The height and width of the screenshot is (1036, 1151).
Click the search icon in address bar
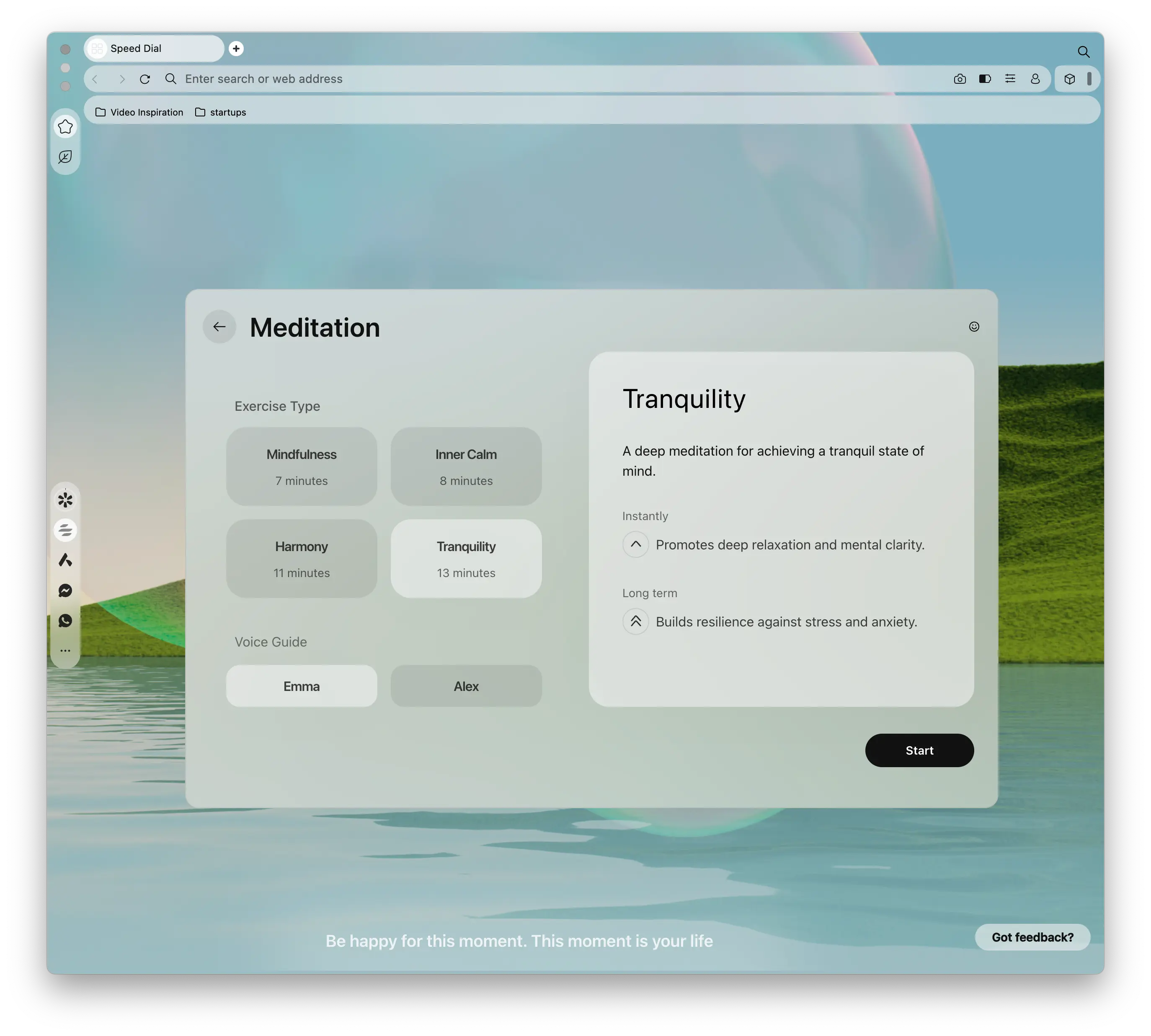[x=171, y=79]
